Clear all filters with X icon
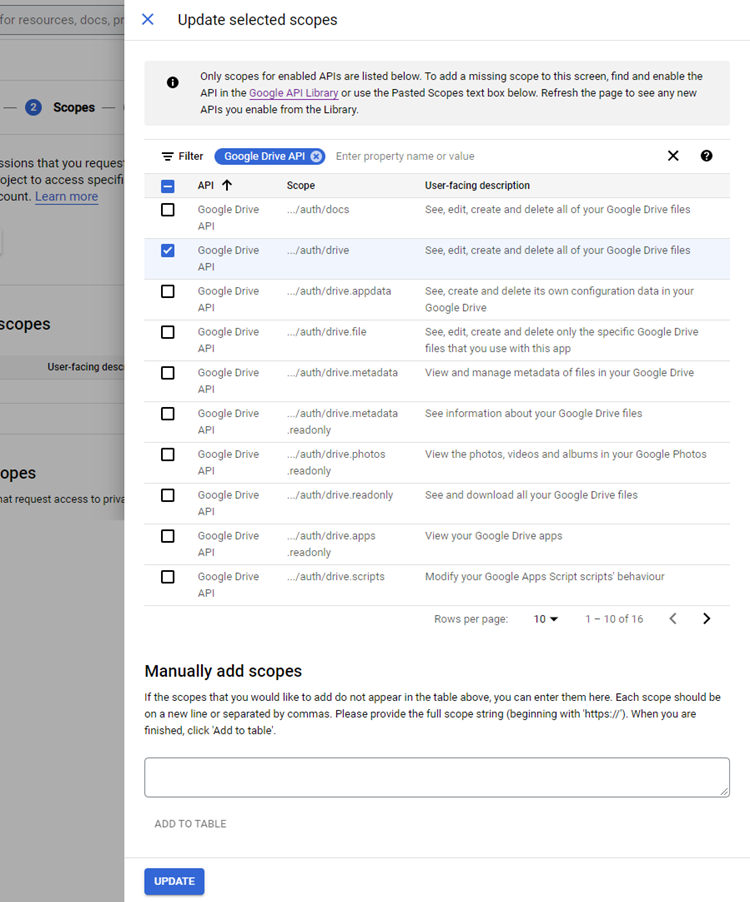The height and width of the screenshot is (902, 750). pyautogui.click(x=673, y=156)
